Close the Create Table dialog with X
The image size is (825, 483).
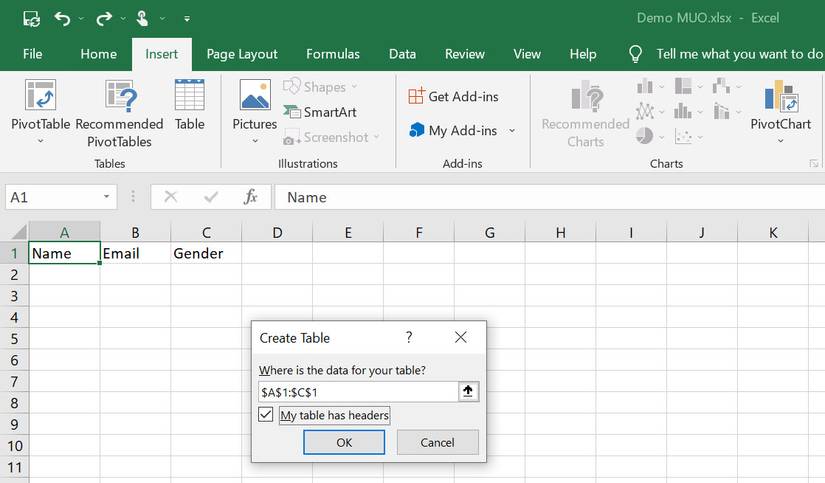click(x=461, y=337)
